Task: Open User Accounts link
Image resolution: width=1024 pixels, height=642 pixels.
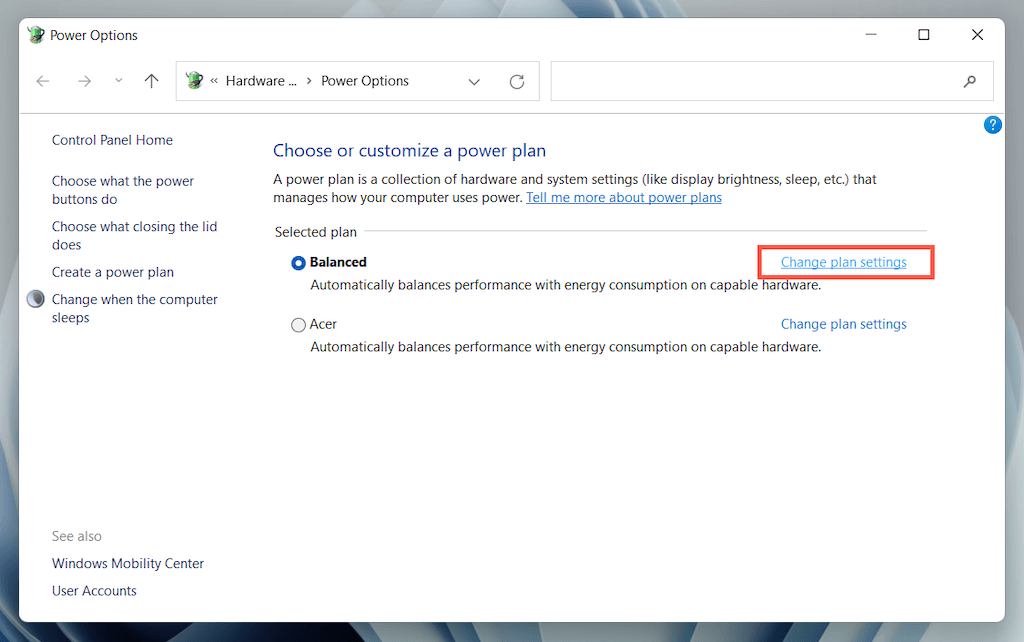Action: (95, 590)
